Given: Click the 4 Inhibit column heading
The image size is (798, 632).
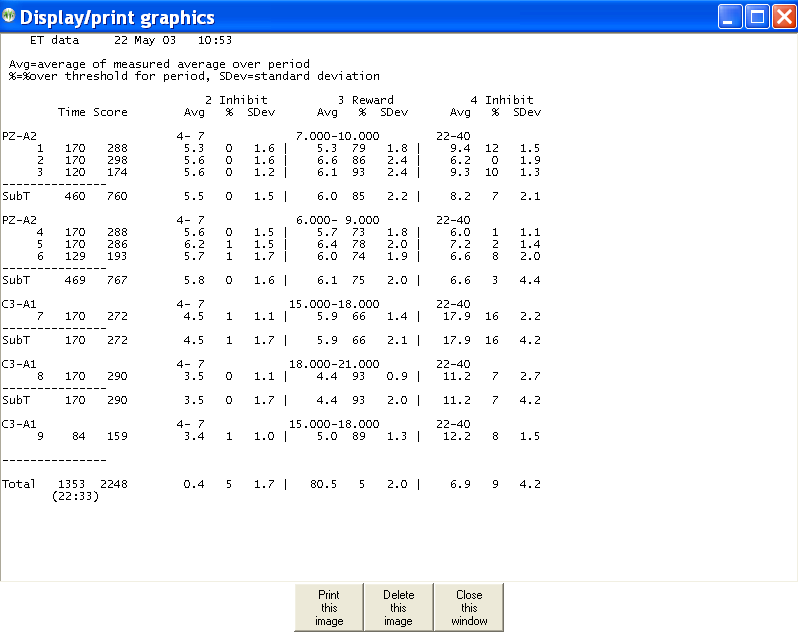Looking at the screenshot, I should coord(502,100).
